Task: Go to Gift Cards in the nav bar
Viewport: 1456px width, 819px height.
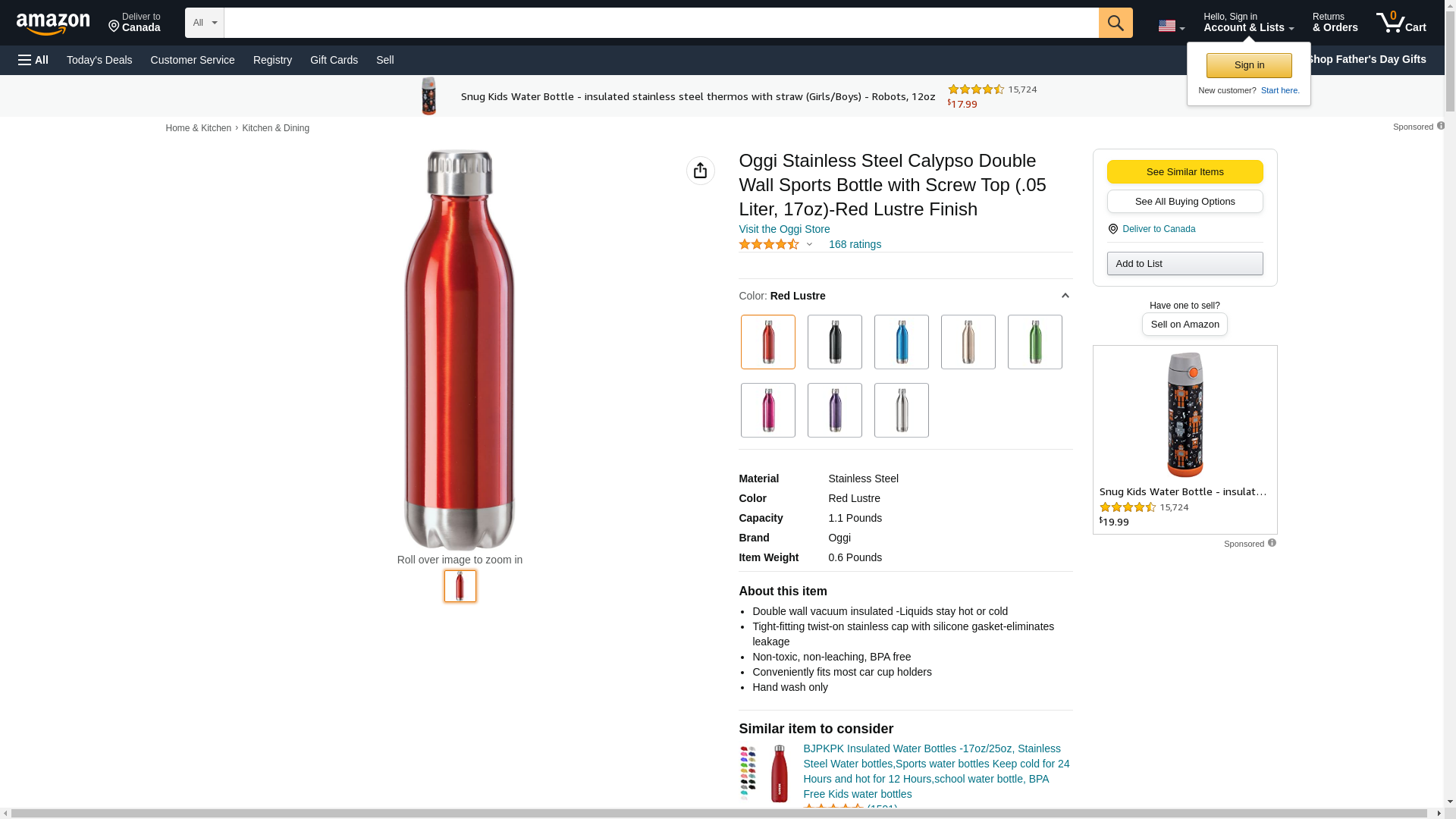Action: coord(334,60)
